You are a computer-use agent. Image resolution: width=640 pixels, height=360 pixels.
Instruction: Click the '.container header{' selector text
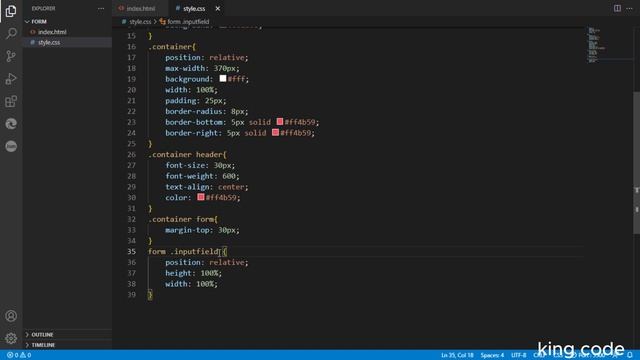(187, 154)
